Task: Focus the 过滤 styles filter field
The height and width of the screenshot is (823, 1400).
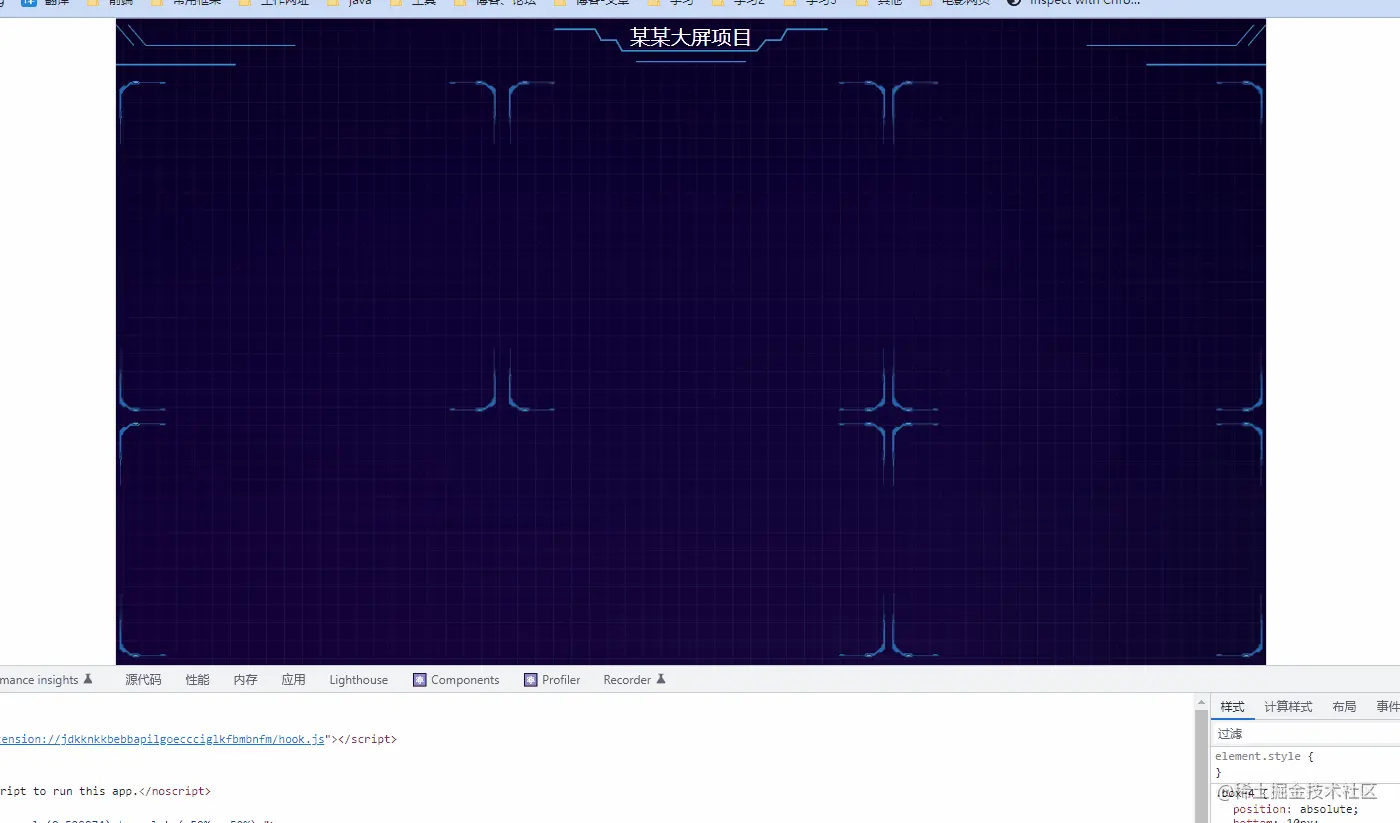Action: (x=1305, y=734)
